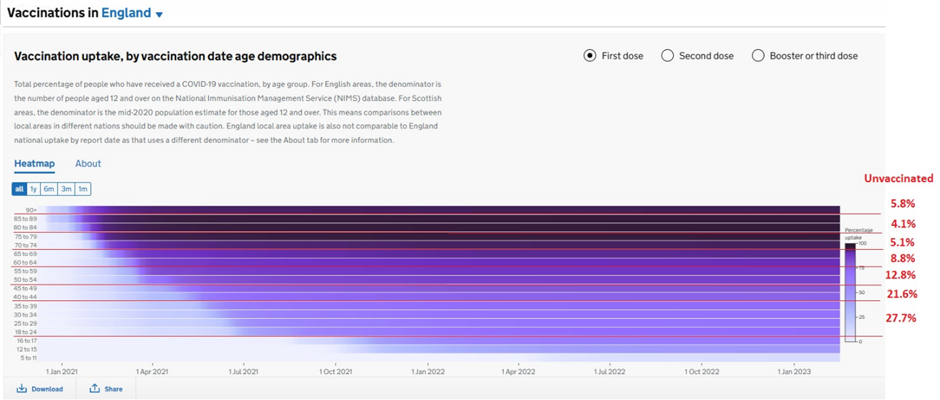Open the England area dropdown arrow

click(x=159, y=15)
